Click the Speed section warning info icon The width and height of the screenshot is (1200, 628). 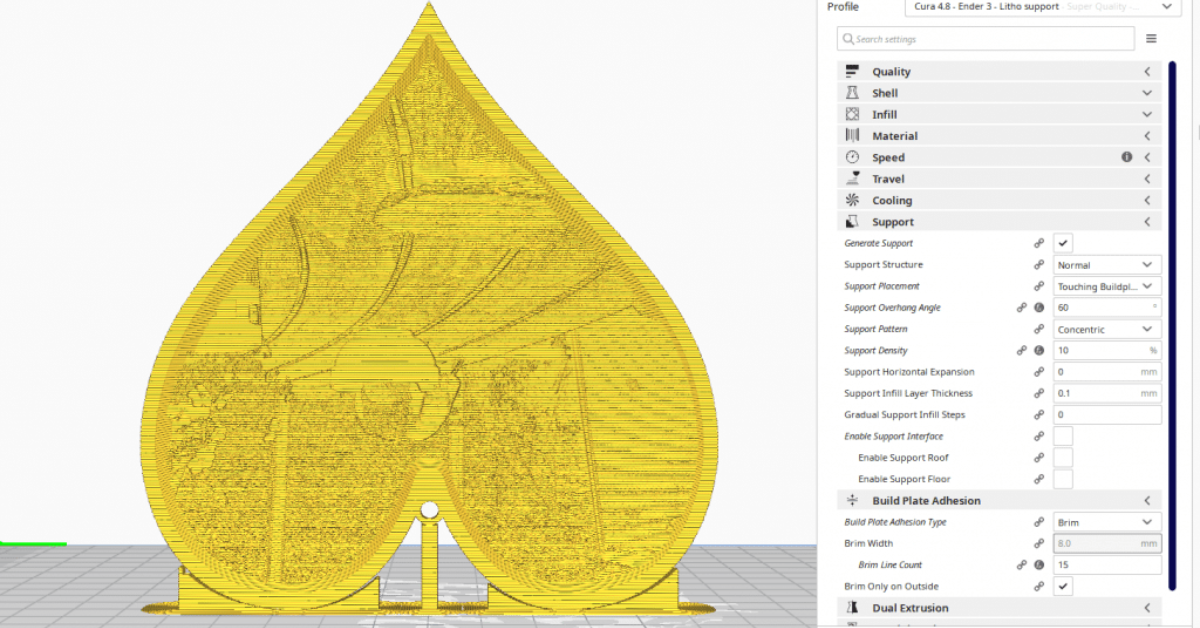click(1126, 157)
